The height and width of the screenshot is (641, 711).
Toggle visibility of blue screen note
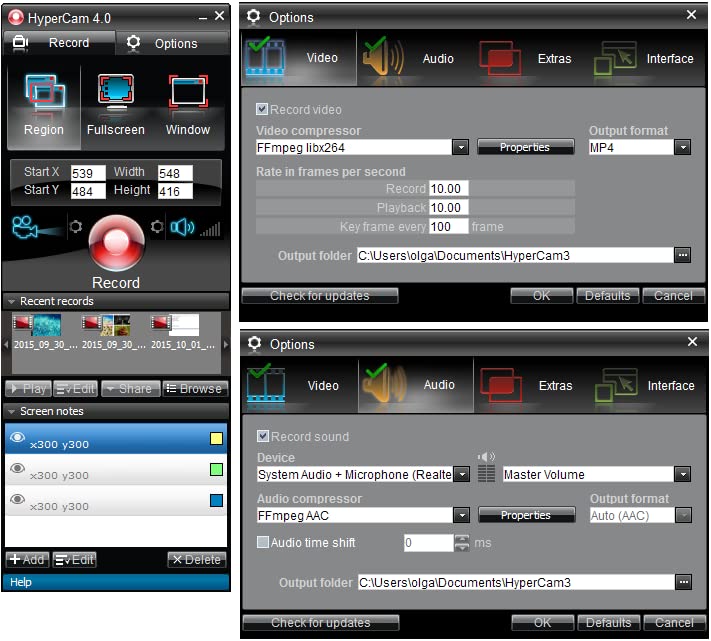[x=17, y=499]
